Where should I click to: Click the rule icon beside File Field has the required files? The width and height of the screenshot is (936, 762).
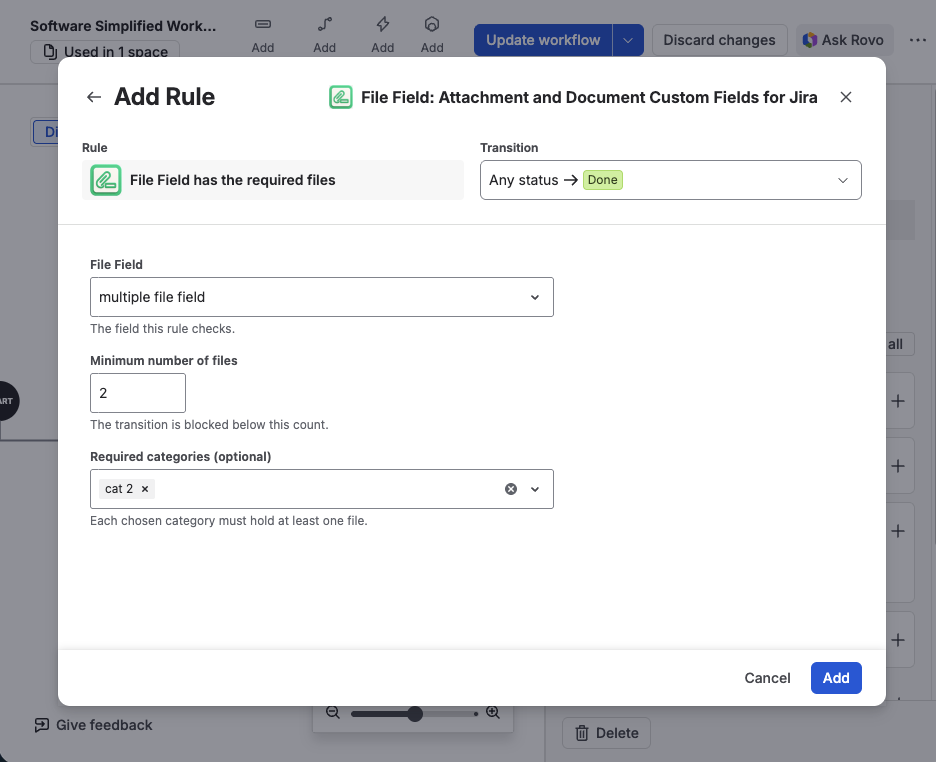coord(106,180)
